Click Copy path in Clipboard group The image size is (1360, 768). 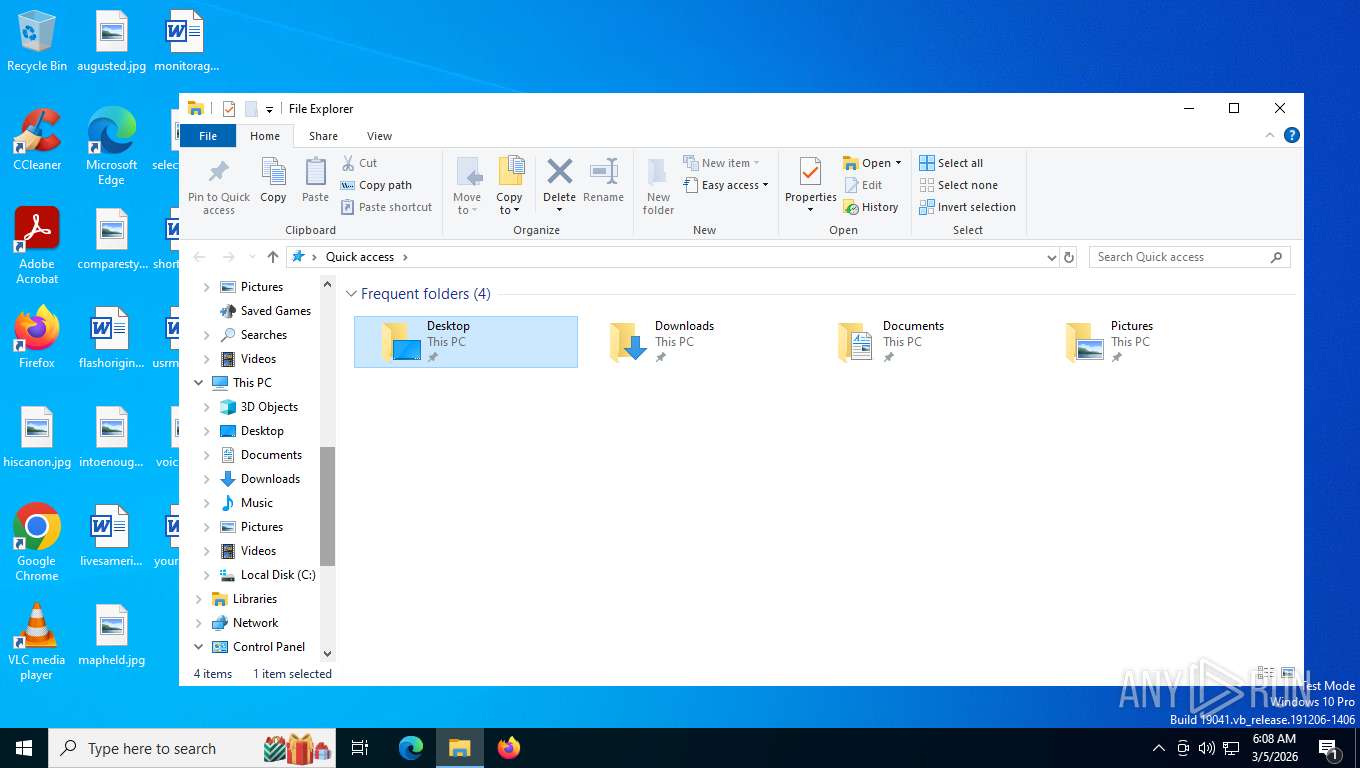[376, 185]
